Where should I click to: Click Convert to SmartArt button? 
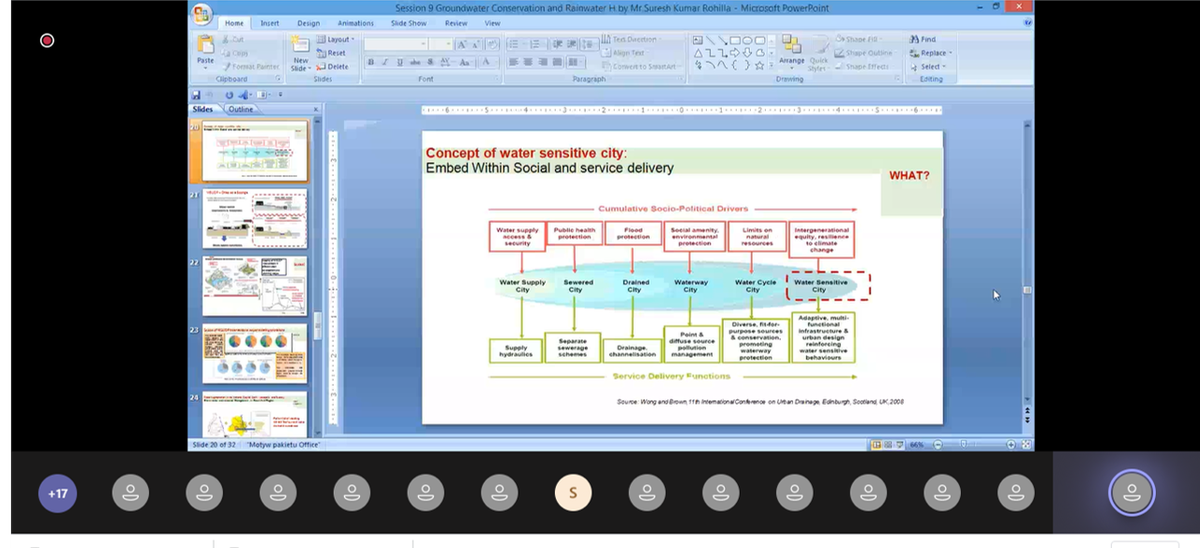(x=643, y=66)
